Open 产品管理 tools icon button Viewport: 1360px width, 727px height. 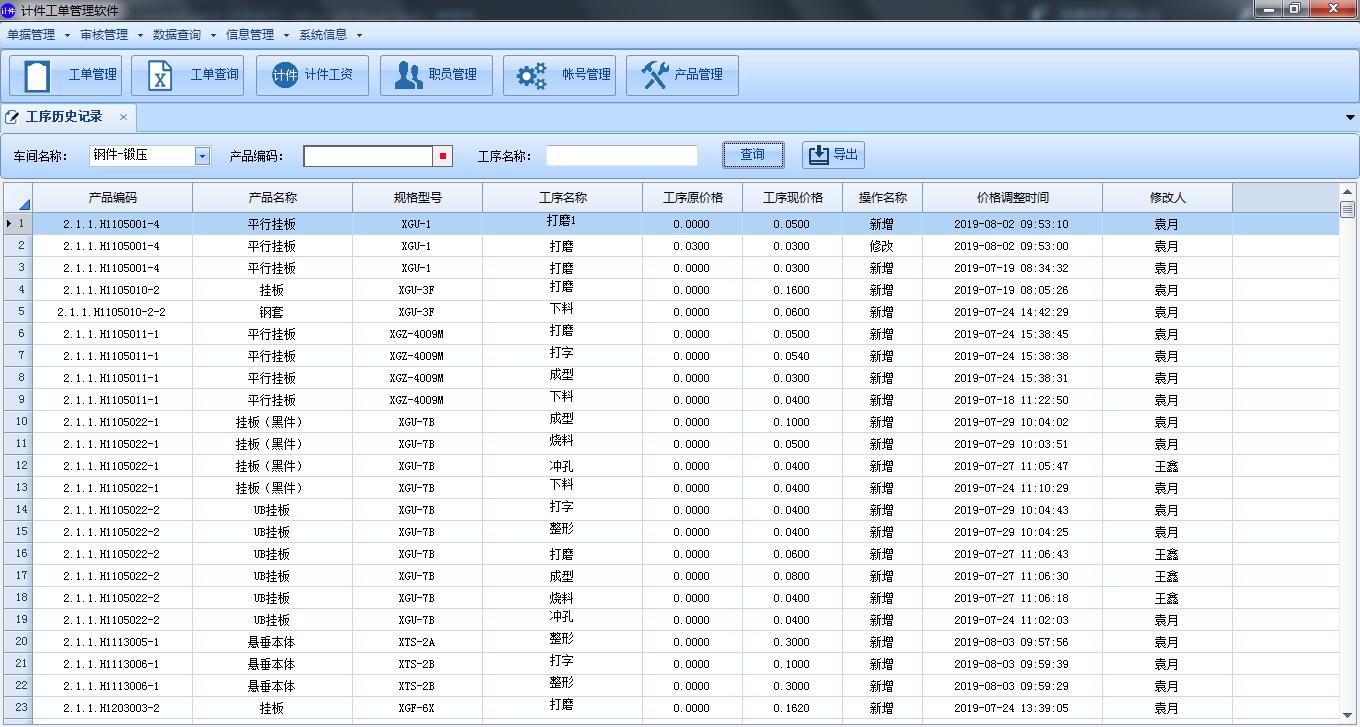point(682,75)
